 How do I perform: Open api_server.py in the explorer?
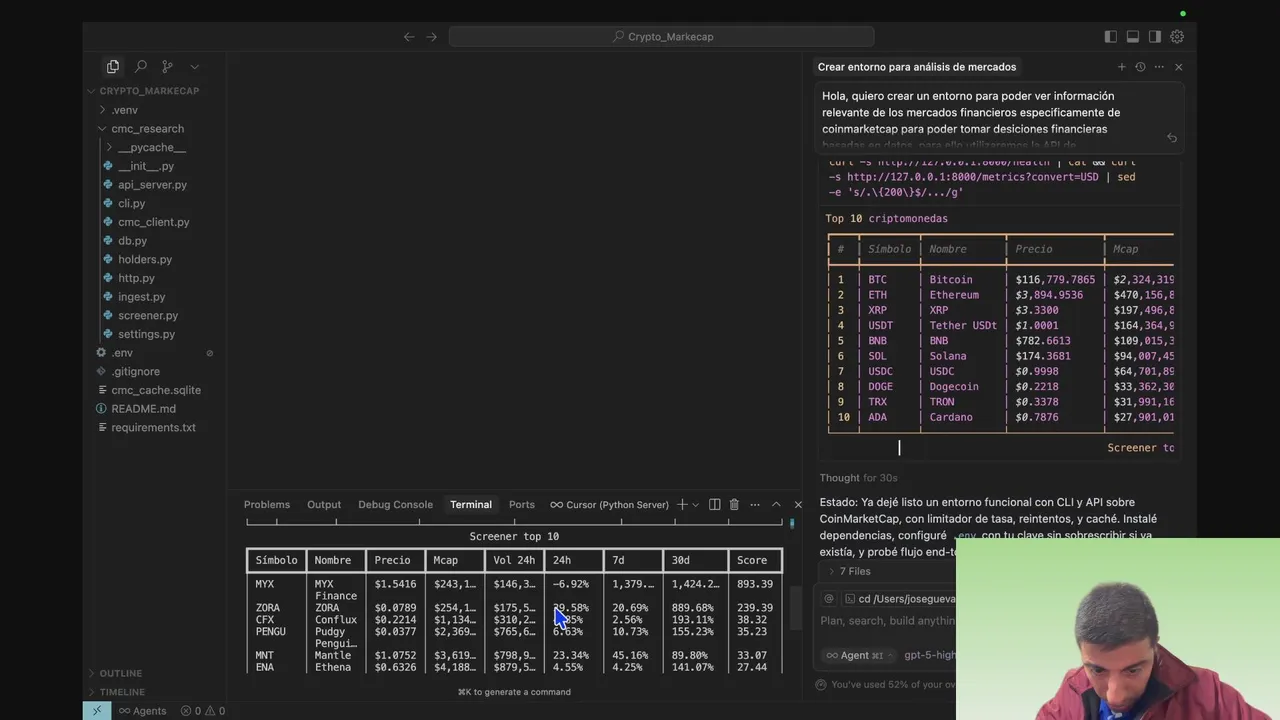pyautogui.click(x=152, y=185)
